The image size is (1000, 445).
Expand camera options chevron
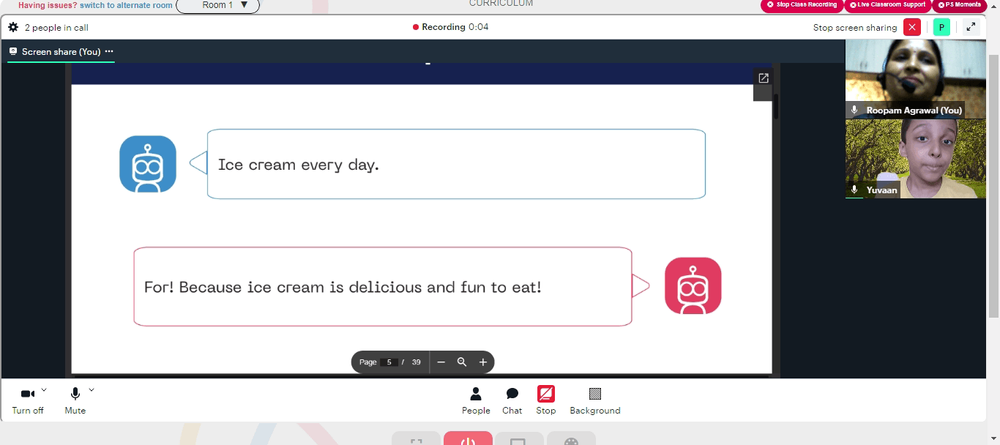(x=44, y=390)
